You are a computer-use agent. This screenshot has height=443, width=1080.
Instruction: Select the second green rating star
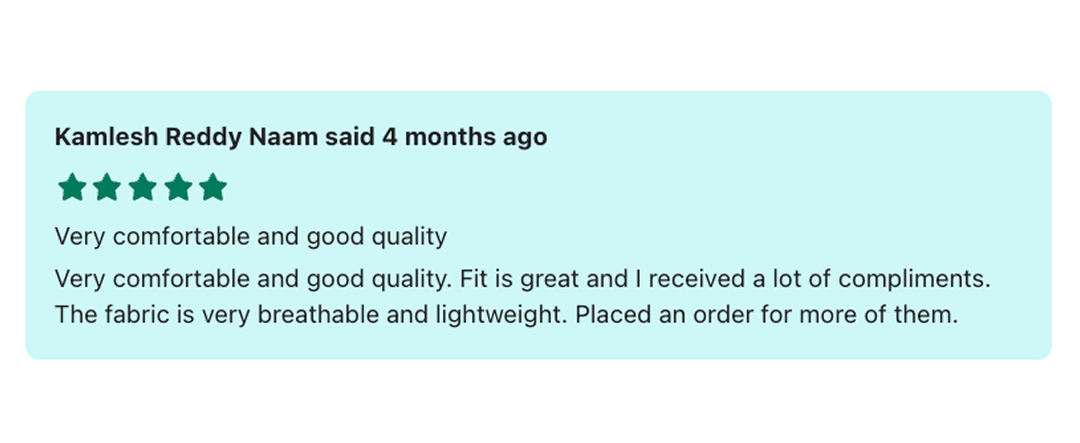click(x=107, y=187)
